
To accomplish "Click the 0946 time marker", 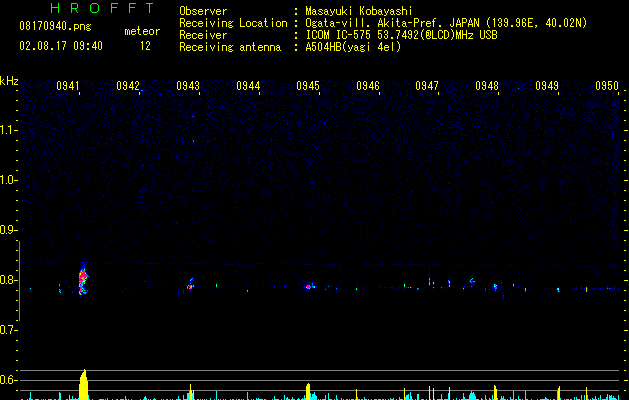I will pos(368,86).
